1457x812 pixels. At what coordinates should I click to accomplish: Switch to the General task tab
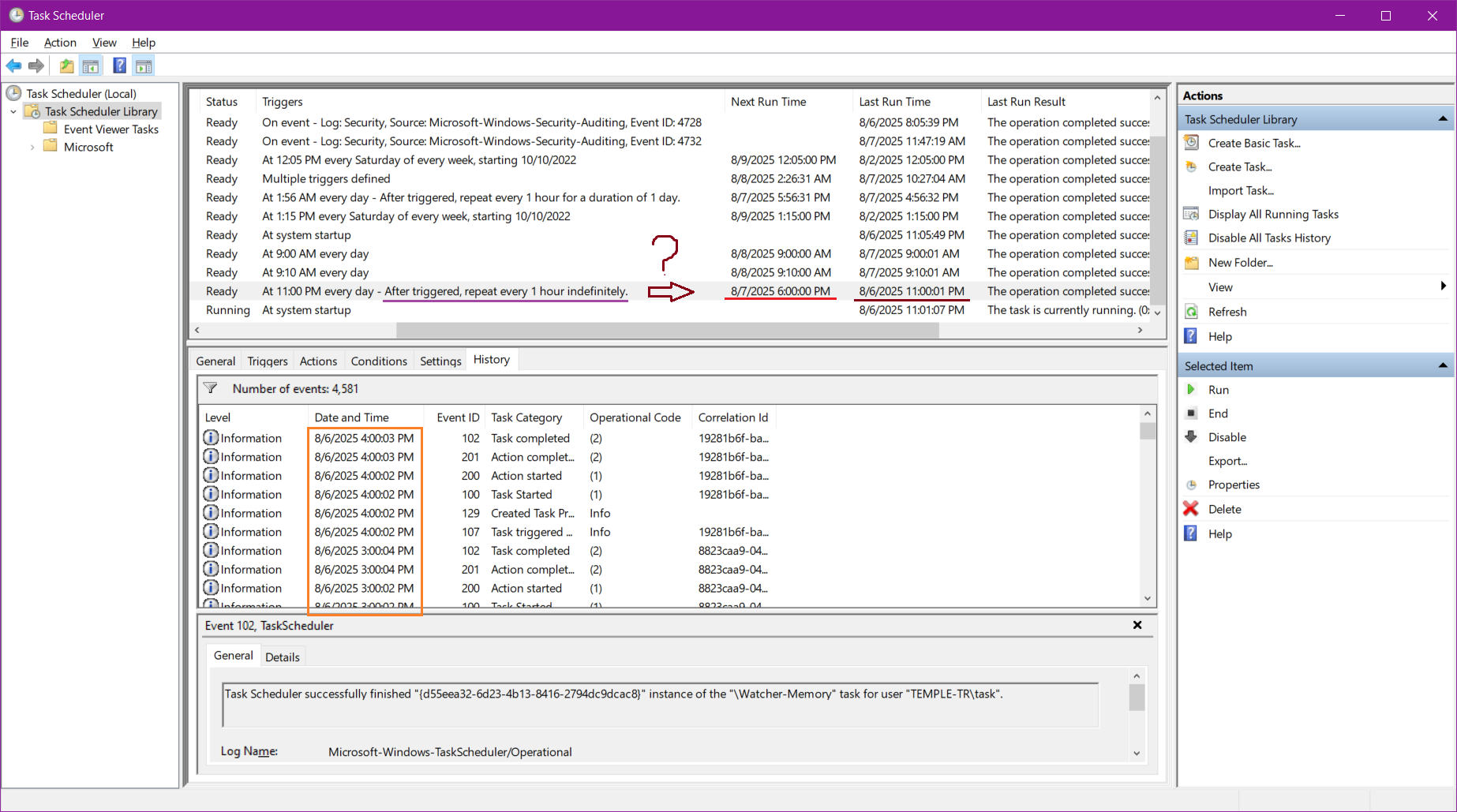(215, 361)
